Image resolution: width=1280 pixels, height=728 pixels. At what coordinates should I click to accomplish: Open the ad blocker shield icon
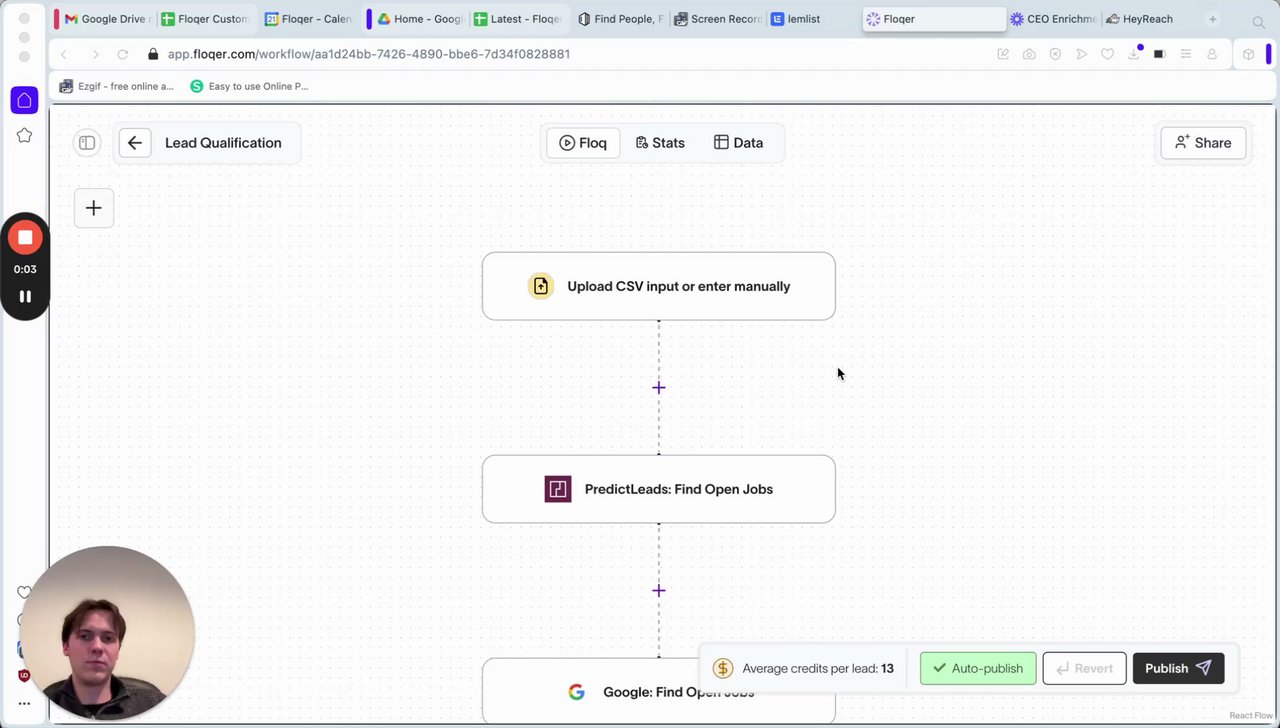click(1055, 54)
